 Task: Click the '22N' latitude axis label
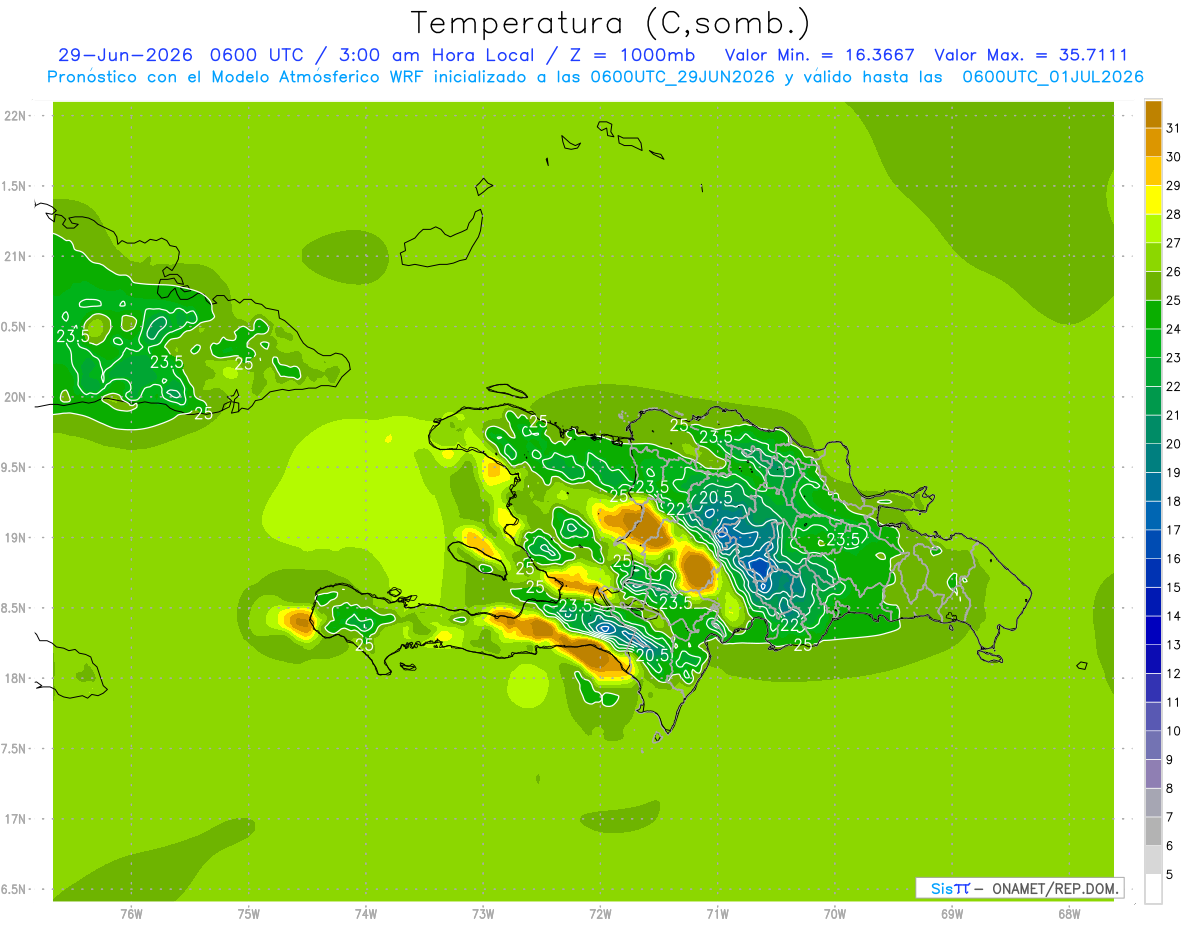pos(15,116)
